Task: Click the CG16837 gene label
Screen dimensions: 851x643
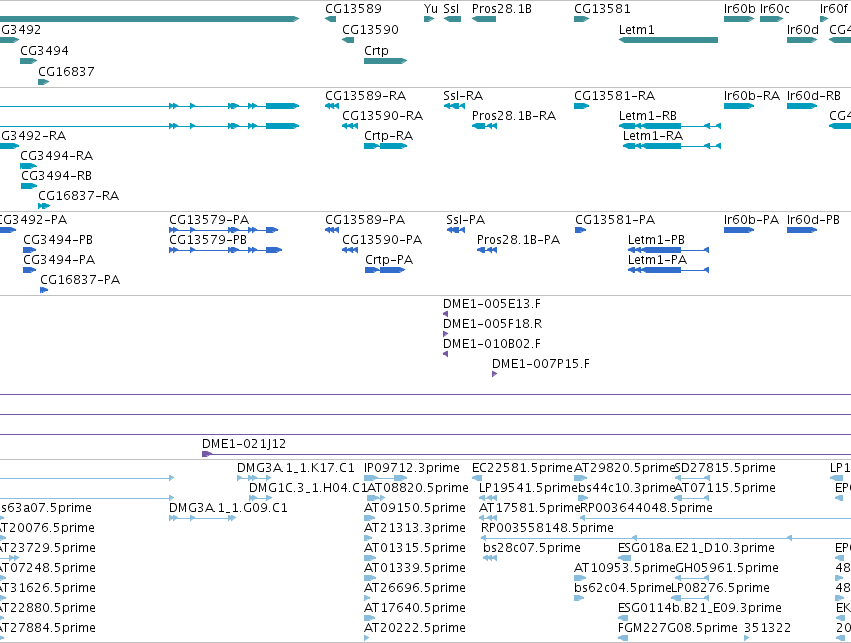Action: (x=66, y=72)
